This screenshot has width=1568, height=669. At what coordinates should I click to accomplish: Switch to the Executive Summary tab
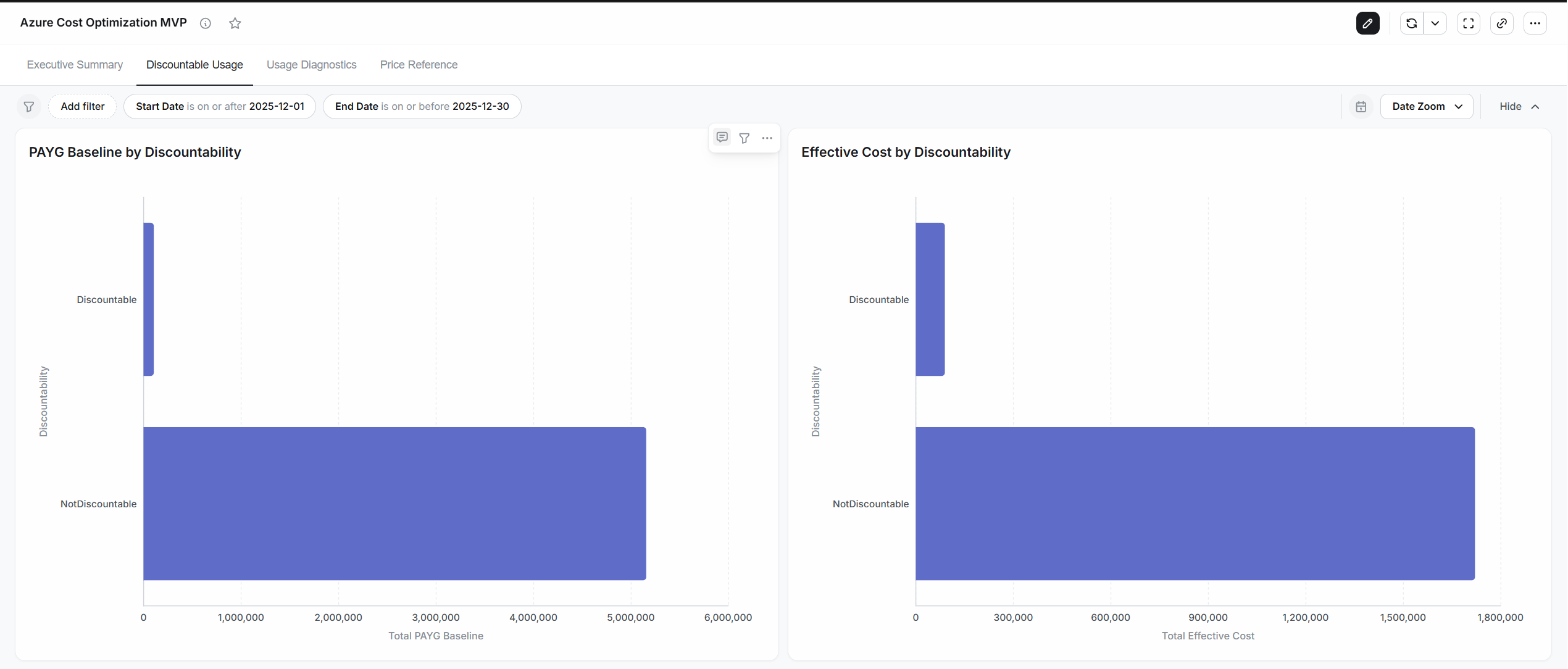coord(75,65)
